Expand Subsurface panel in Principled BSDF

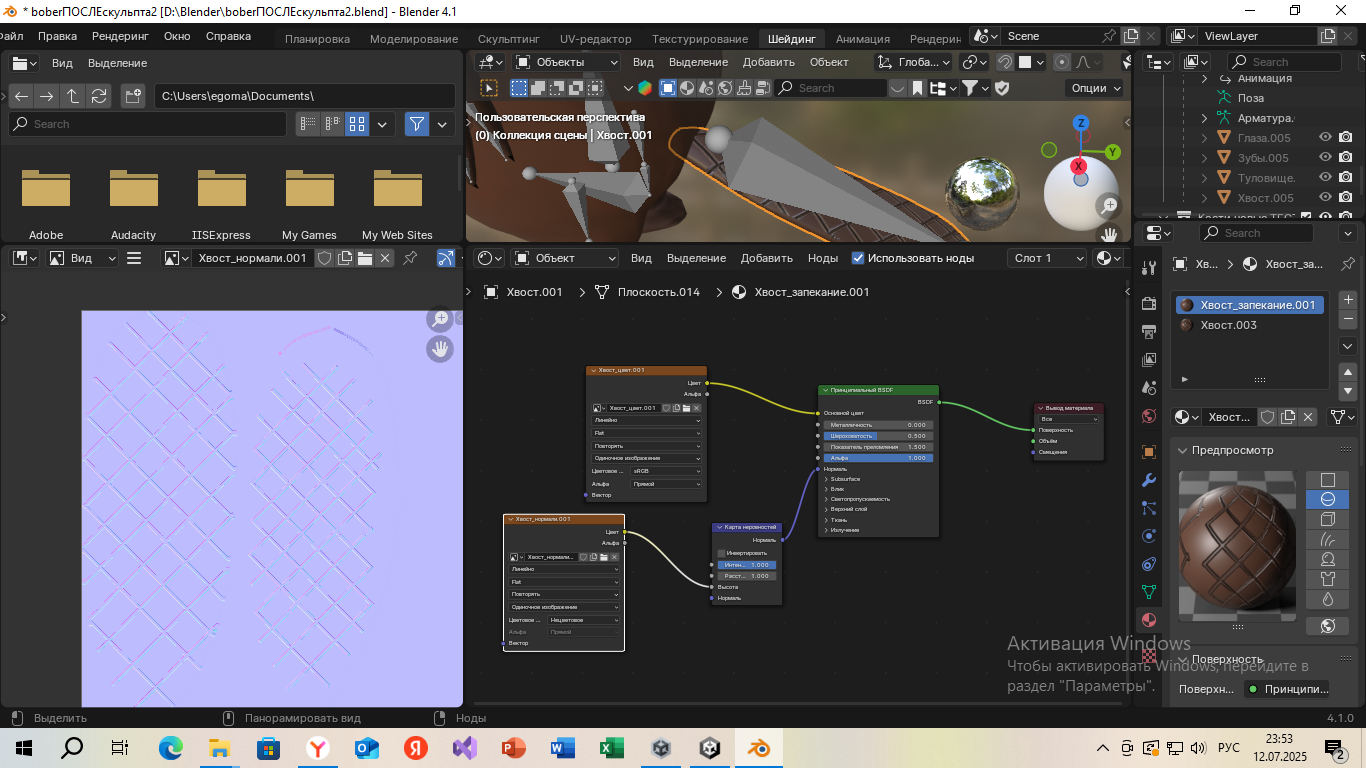845,479
